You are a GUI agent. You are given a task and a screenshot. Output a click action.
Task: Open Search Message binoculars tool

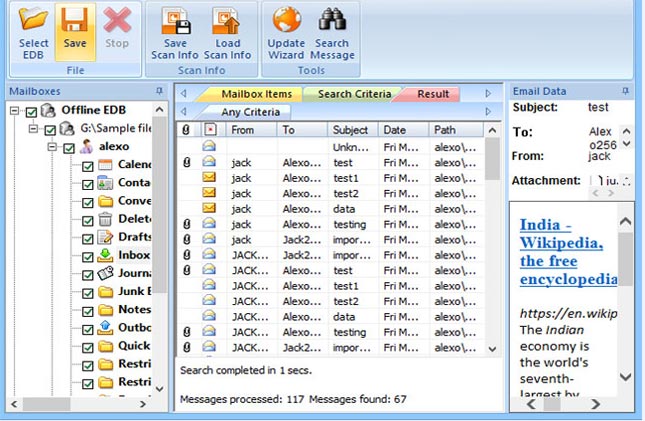[332, 19]
